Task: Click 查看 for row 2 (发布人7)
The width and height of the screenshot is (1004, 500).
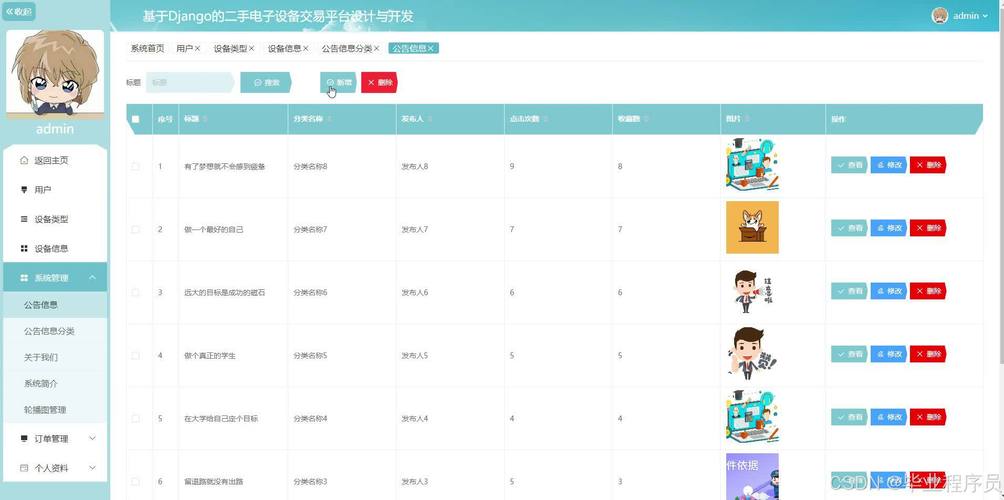Action: (x=849, y=228)
